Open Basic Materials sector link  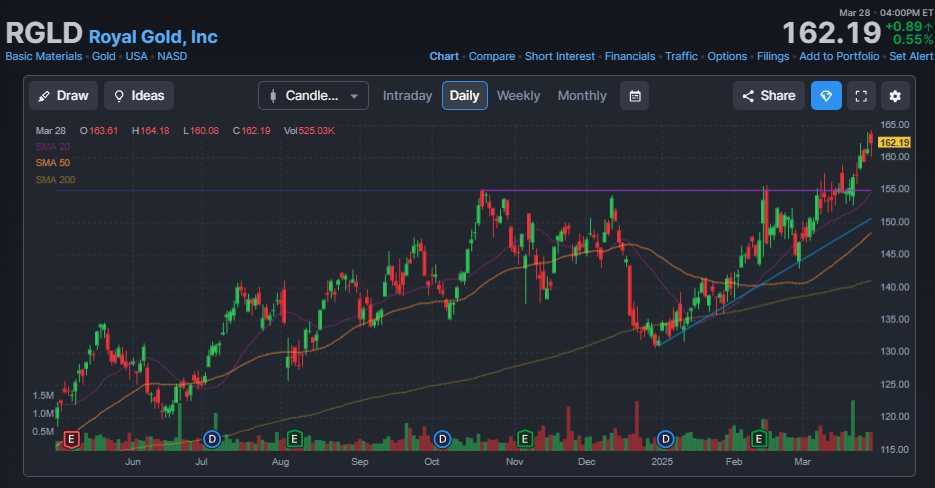click(x=44, y=56)
